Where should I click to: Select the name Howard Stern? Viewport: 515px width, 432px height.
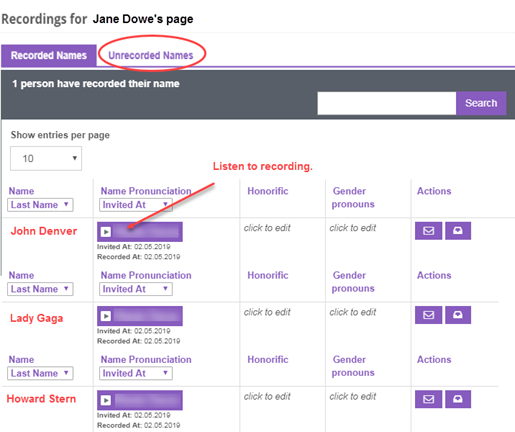pos(41,399)
